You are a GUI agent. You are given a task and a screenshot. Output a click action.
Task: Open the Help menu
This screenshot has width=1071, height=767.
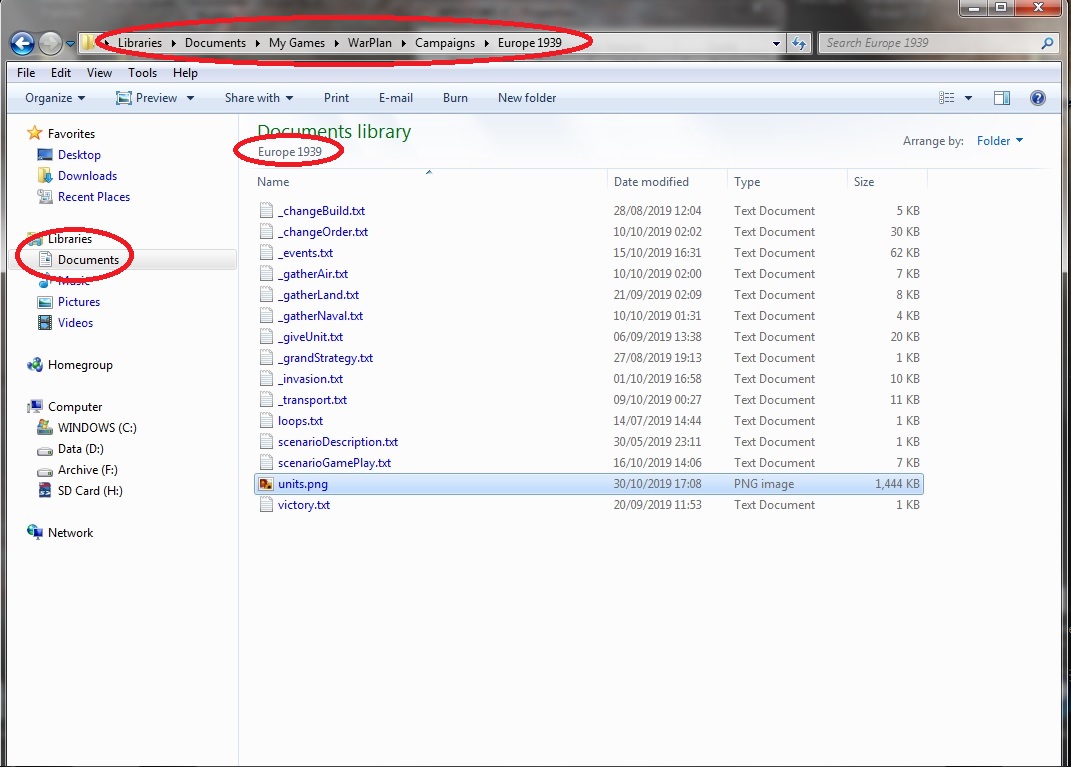(x=185, y=72)
